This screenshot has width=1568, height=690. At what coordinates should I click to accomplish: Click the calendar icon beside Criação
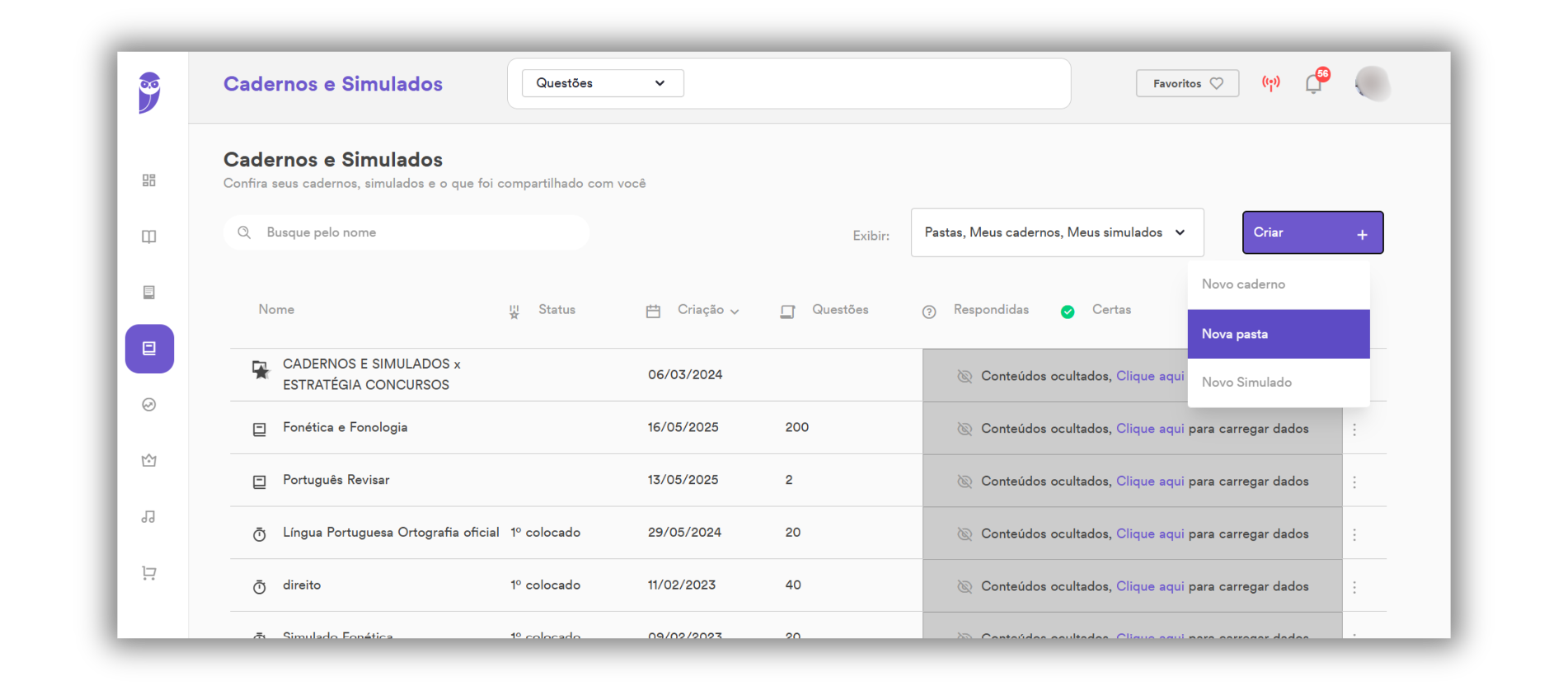tap(653, 312)
